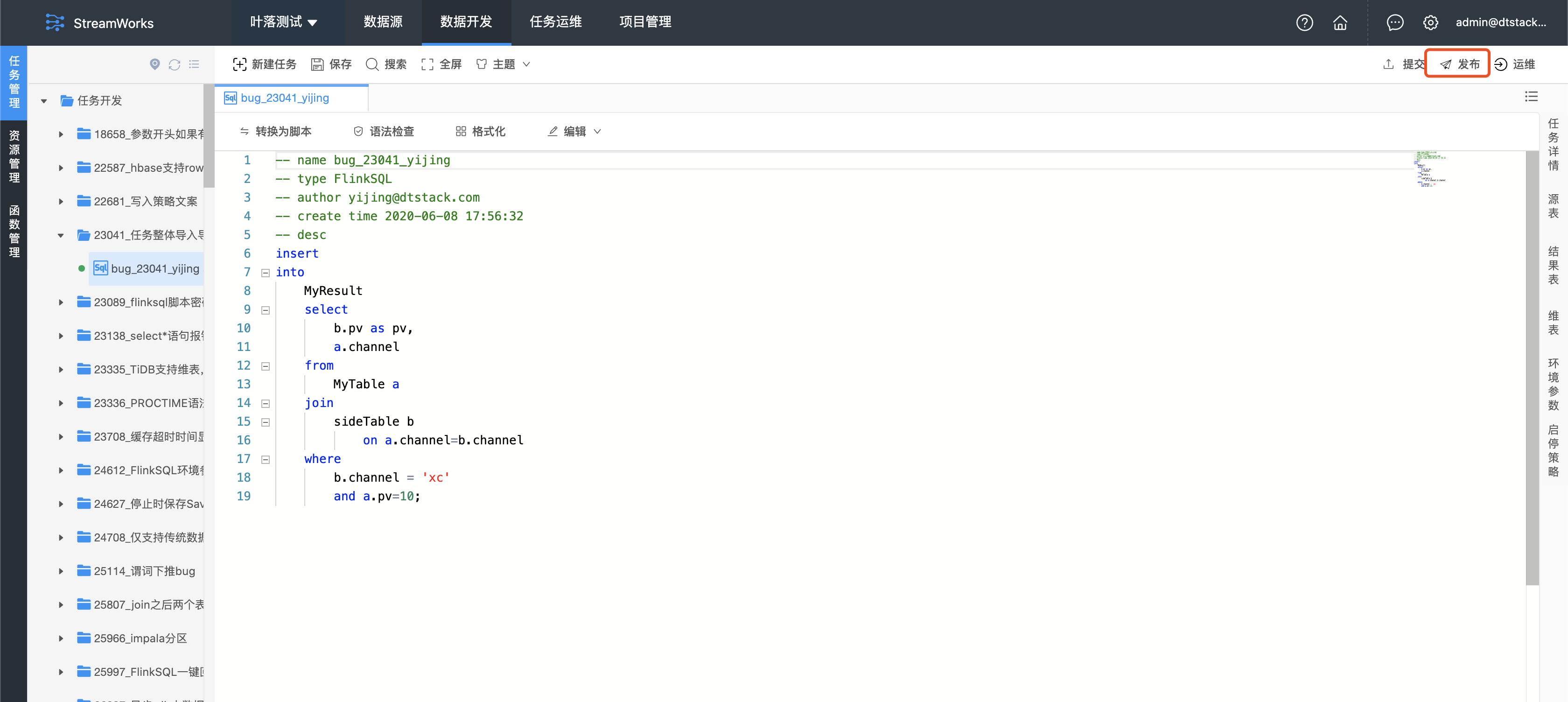Collapse the 任务开发 root folder
This screenshot has width=1568, height=702.
pyautogui.click(x=44, y=101)
